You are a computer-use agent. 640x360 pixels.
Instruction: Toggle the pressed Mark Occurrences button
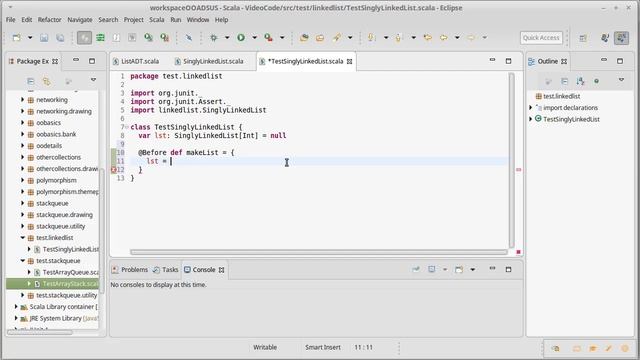(84, 38)
